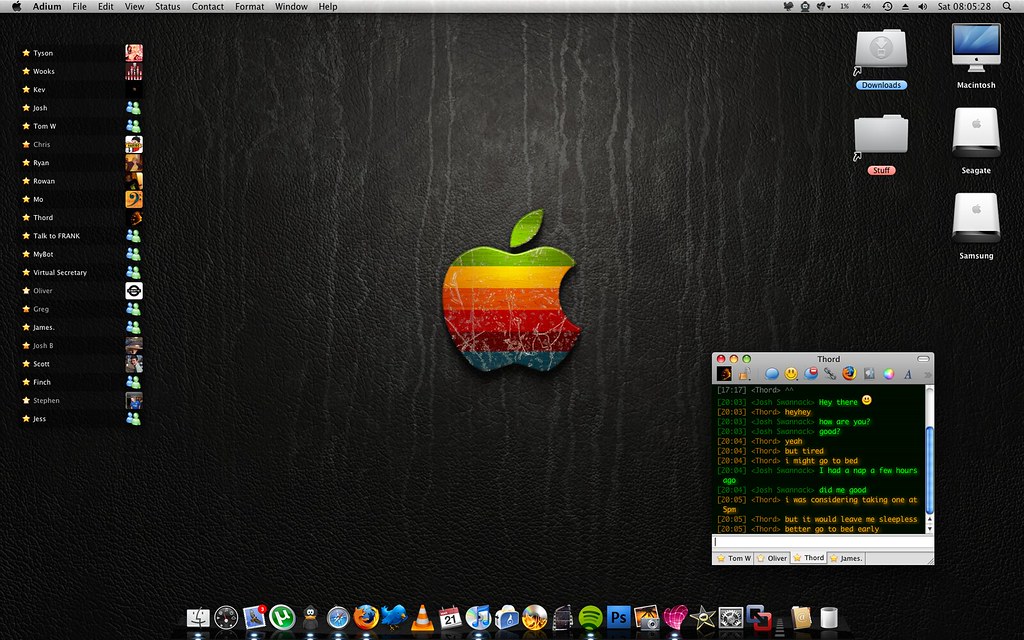Select the Seagate drive icon
This screenshot has width=1024, height=640.
point(976,133)
